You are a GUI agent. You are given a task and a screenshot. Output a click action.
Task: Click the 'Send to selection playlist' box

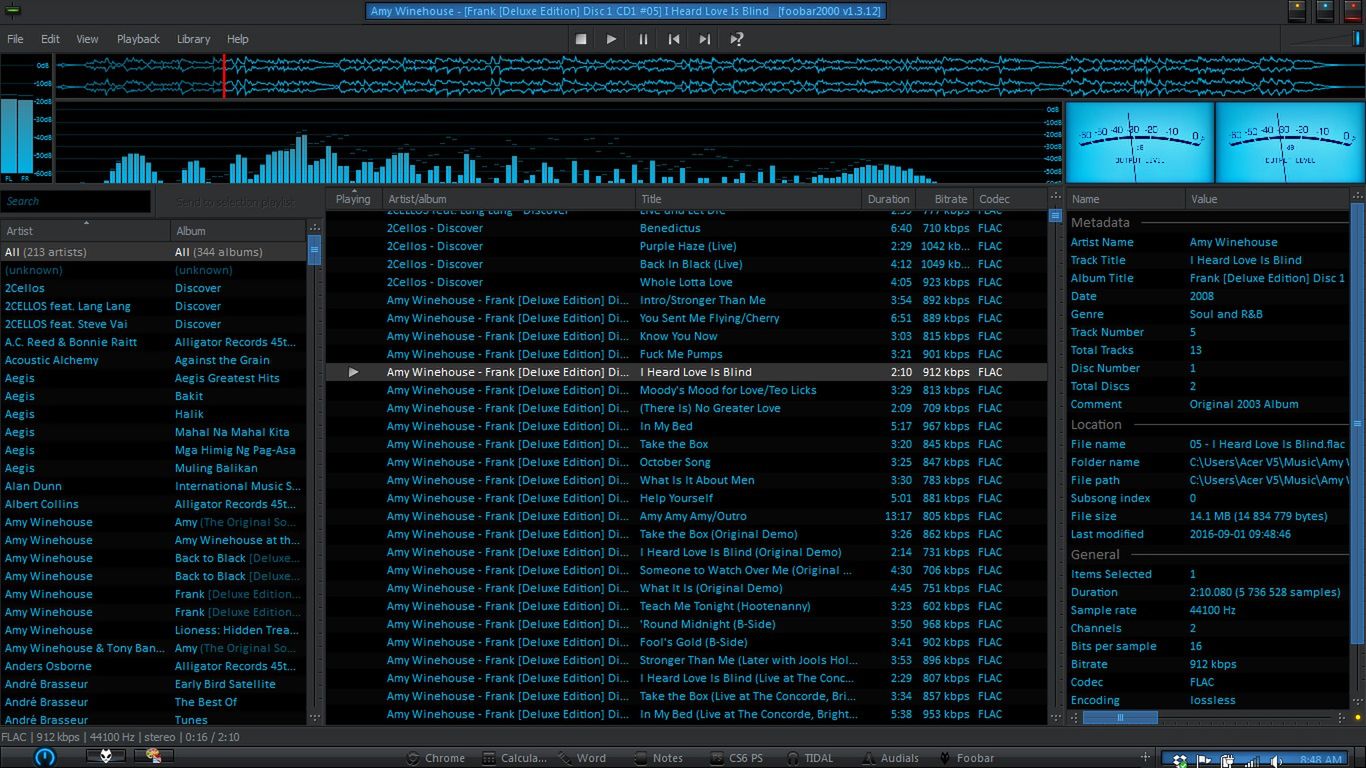coord(237,201)
